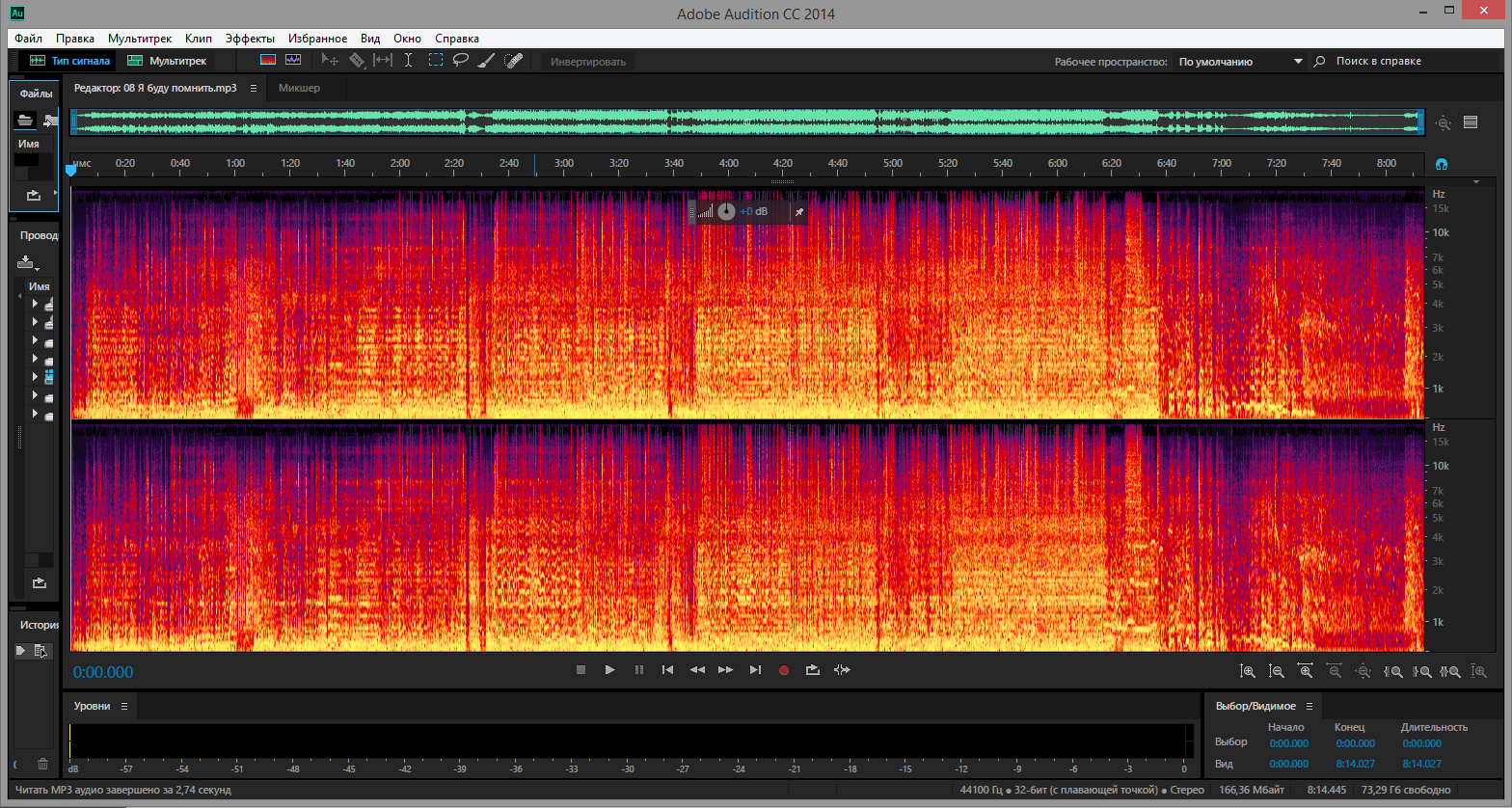Select the Razor tool
The height and width of the screenshot is (808, 1512).
coord(357,60)
